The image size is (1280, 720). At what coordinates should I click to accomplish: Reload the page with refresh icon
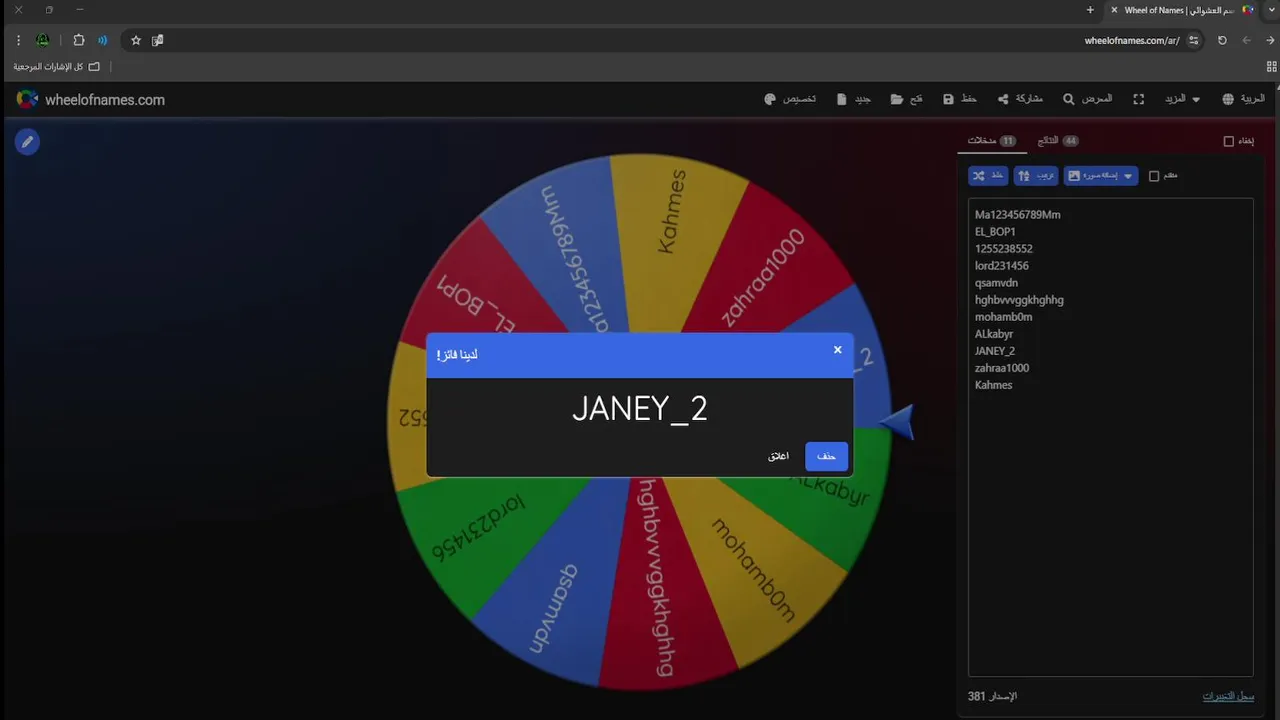1222,40
